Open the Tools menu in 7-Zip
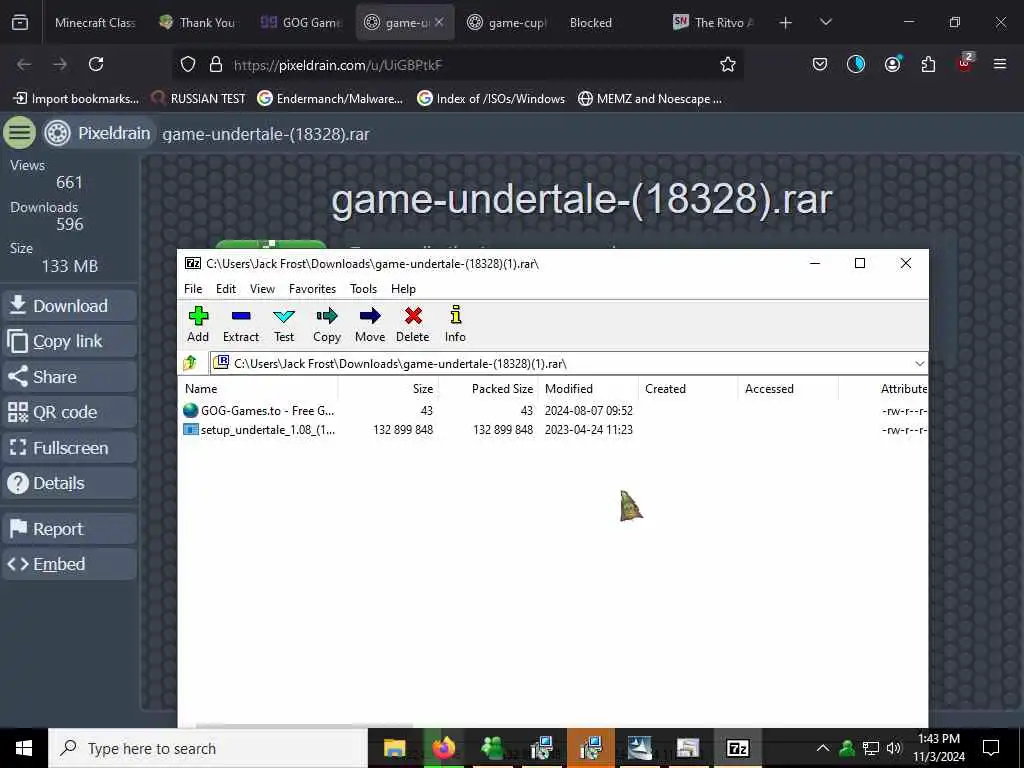Image resolution: width=1024 pixels, height=768 pixels. (363, 289)
